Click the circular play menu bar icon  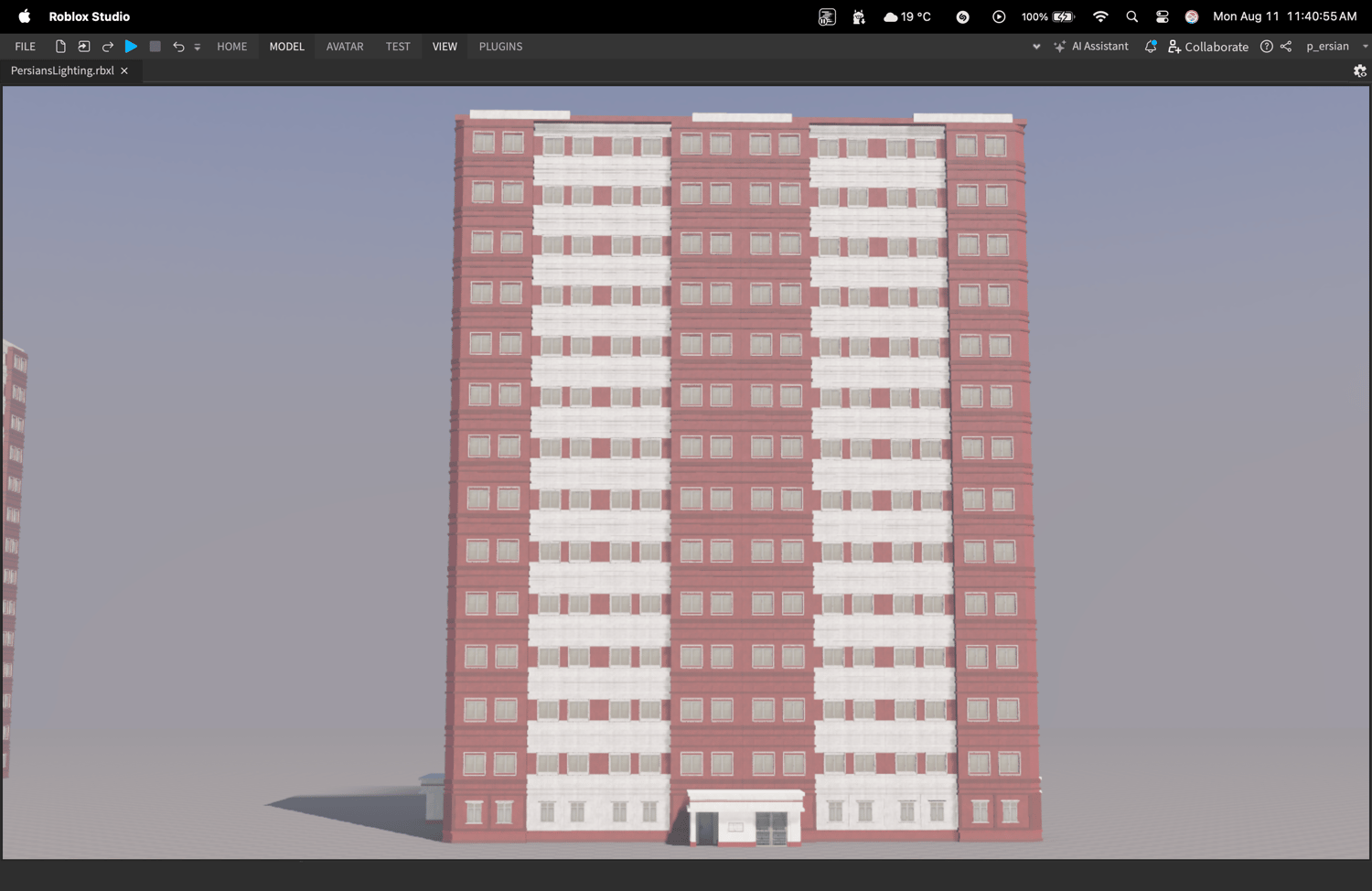[999, 16]
